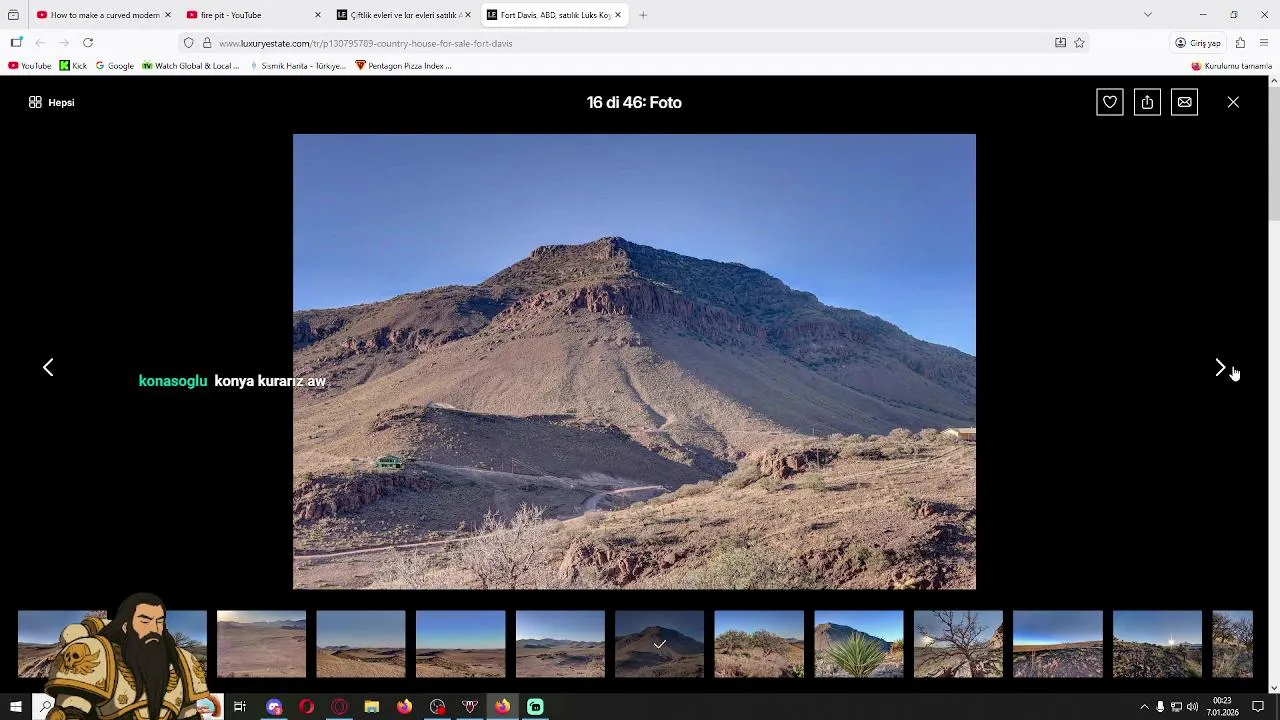Image resolution: width=1280 pixels, height=720 pixels.
Task: Open sidebar toggle icon left of back button
Action: [16, 43]
